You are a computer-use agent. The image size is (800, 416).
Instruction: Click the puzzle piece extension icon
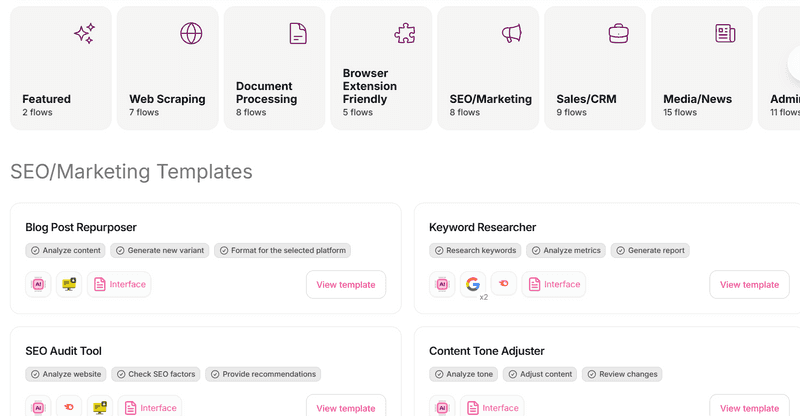pos(405,34)
